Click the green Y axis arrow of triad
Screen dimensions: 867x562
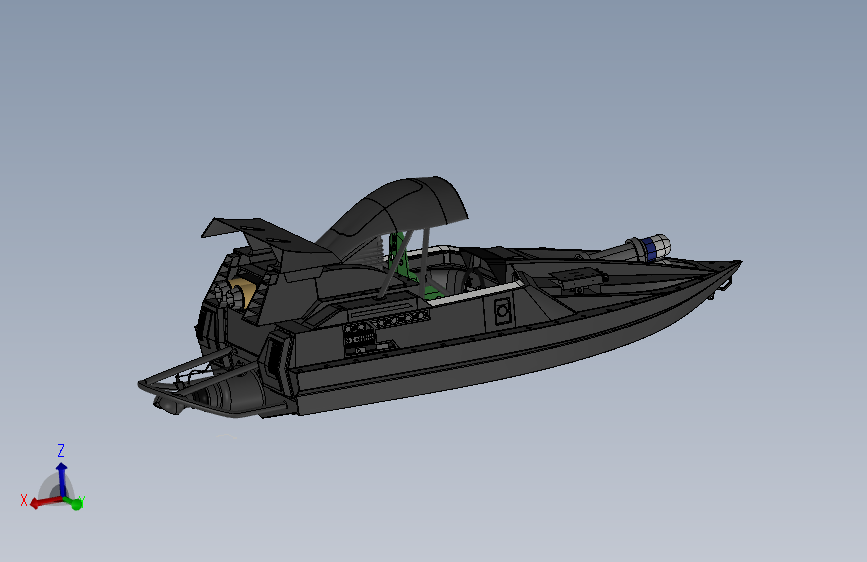[74, 502]
